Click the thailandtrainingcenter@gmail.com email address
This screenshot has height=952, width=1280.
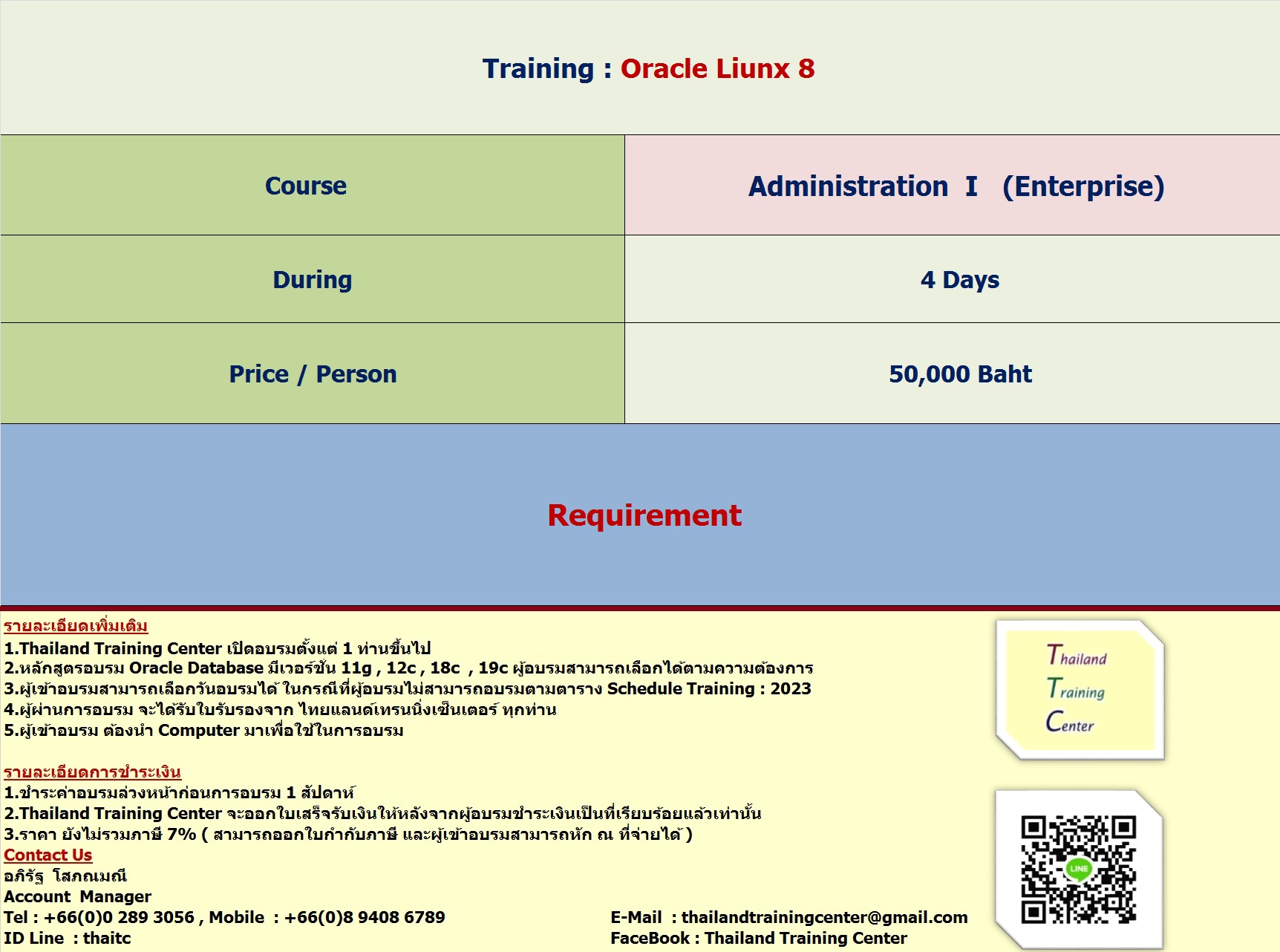tap(824, 917)
